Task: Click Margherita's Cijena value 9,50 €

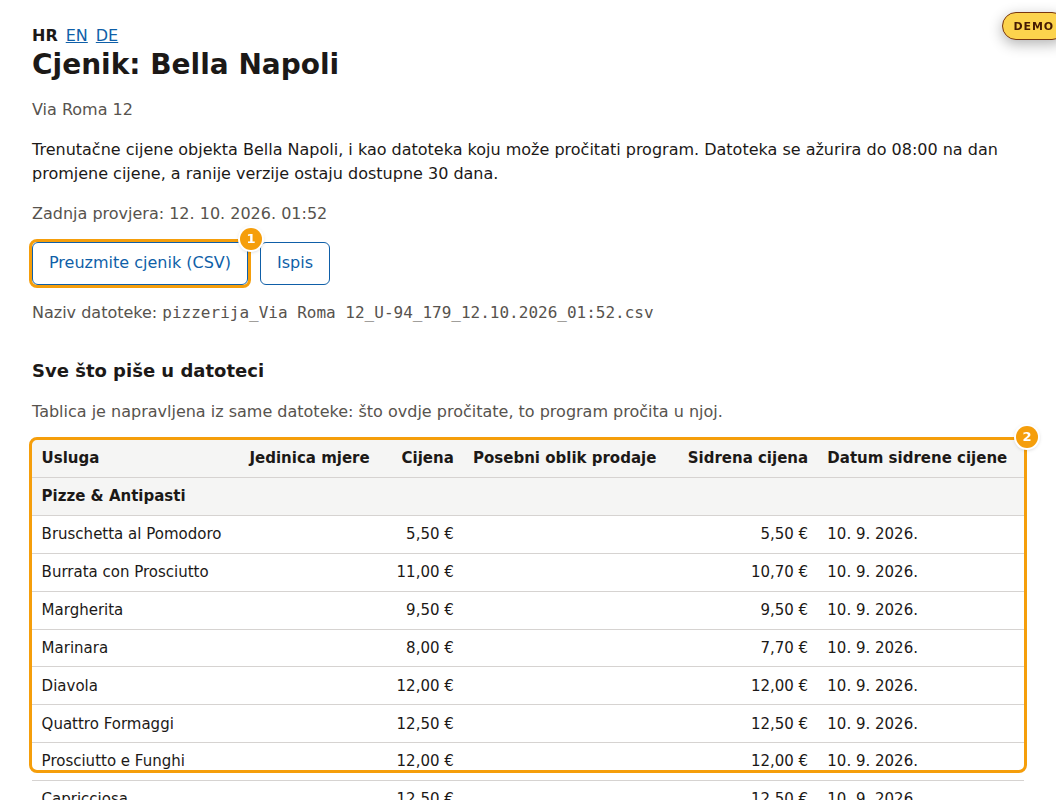Action: coord(430,610)
